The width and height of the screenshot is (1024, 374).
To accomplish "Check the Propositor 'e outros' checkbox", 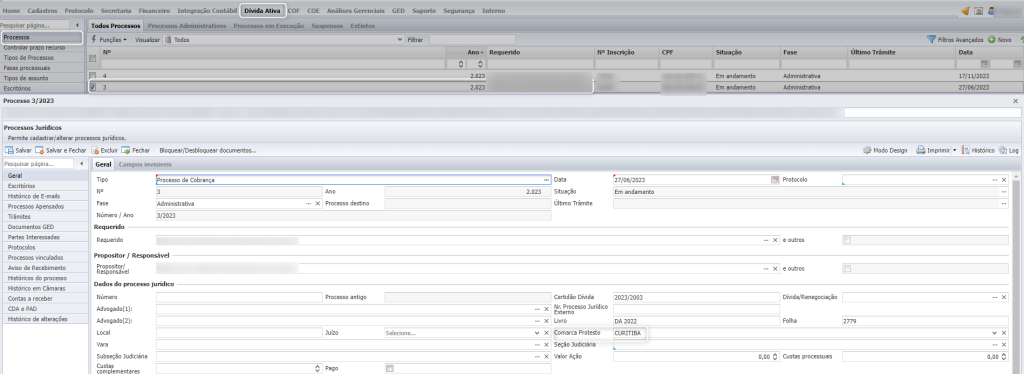I will tap(848, 268).
